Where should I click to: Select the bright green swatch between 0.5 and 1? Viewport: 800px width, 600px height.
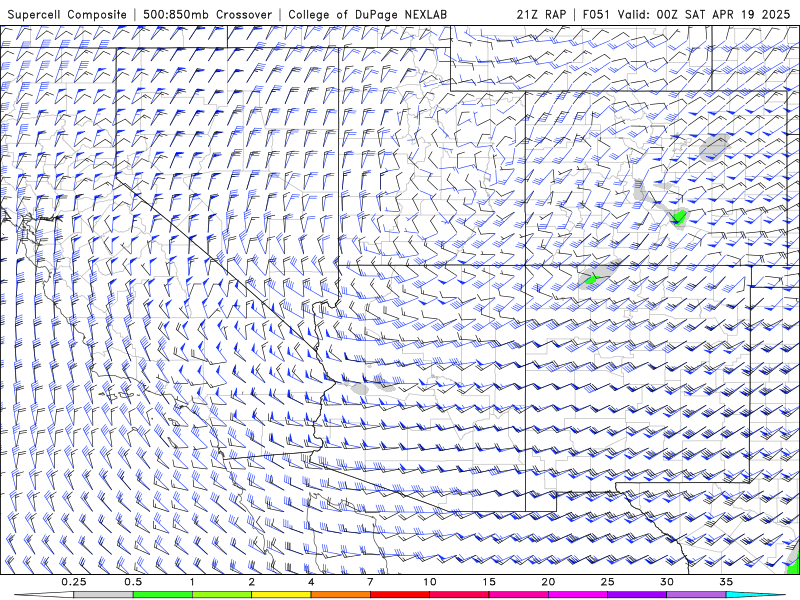point(162,595)
